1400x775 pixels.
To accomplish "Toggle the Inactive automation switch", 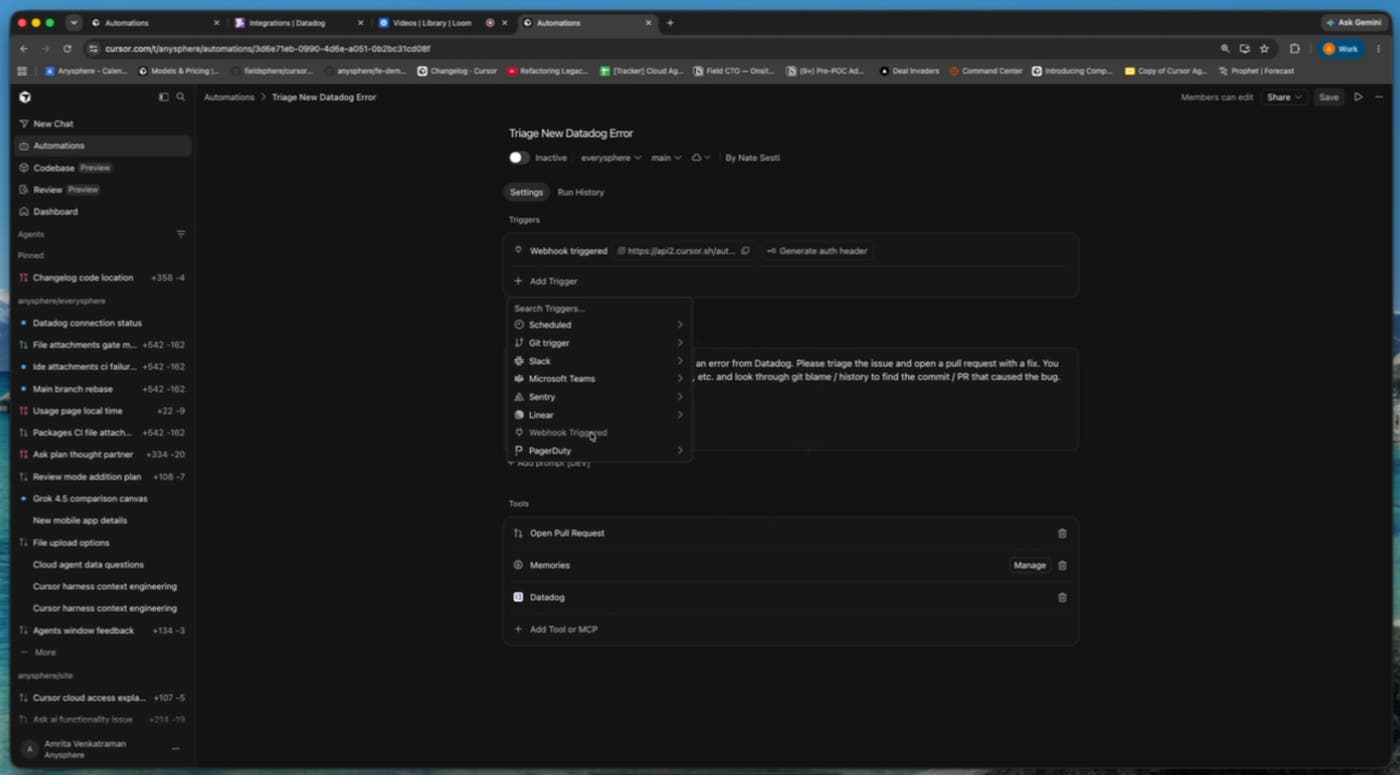I will [518, 158].
